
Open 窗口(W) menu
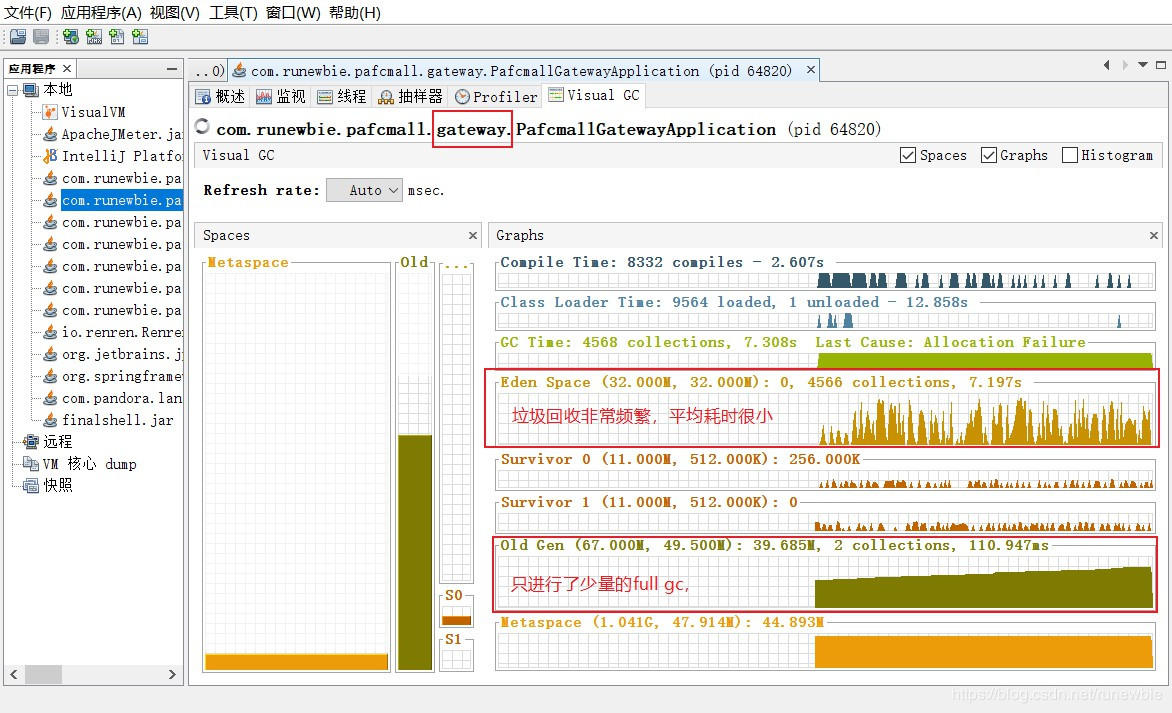293,13
